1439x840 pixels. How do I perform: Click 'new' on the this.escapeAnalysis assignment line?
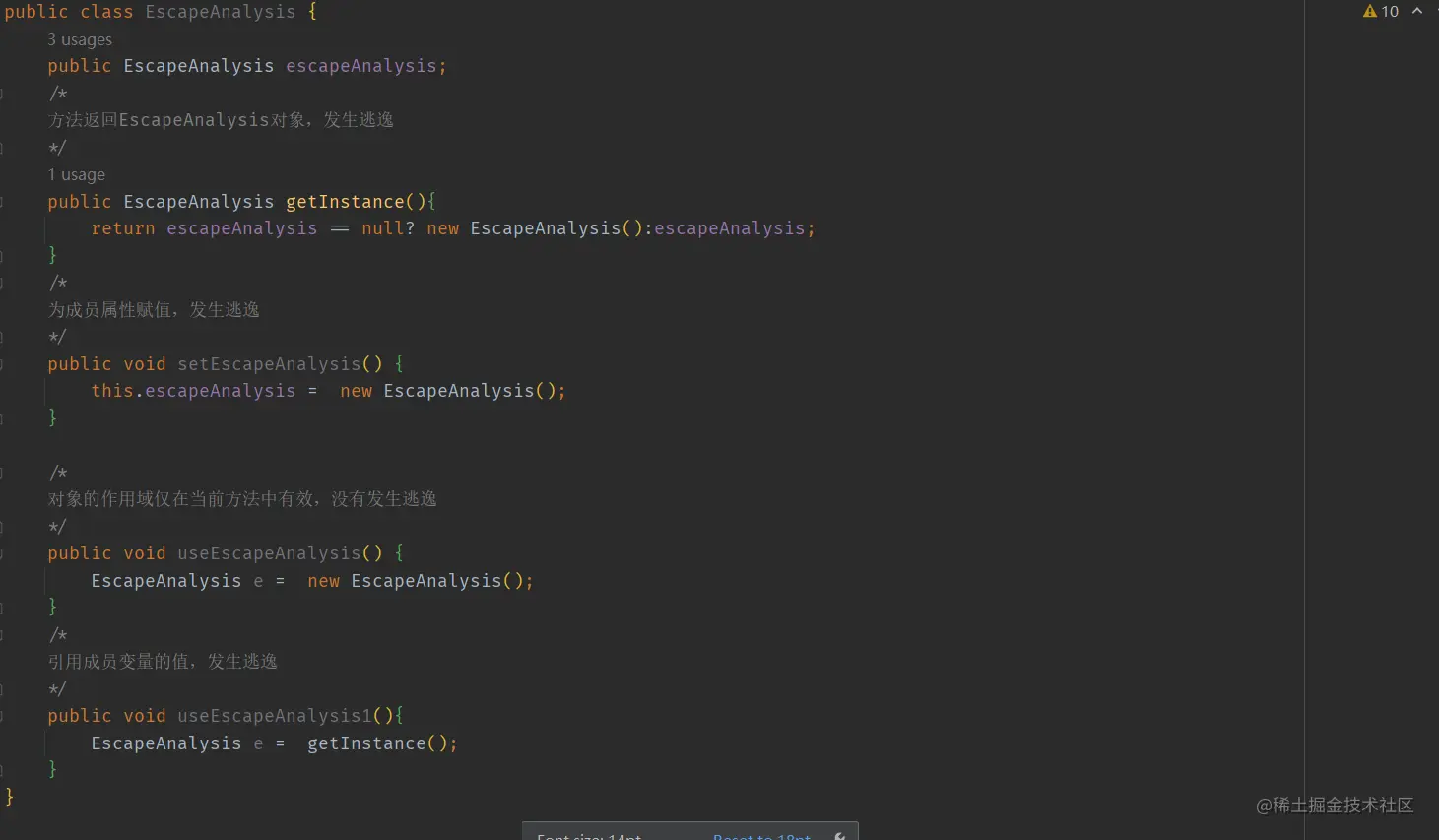click(x=357, y=391)
